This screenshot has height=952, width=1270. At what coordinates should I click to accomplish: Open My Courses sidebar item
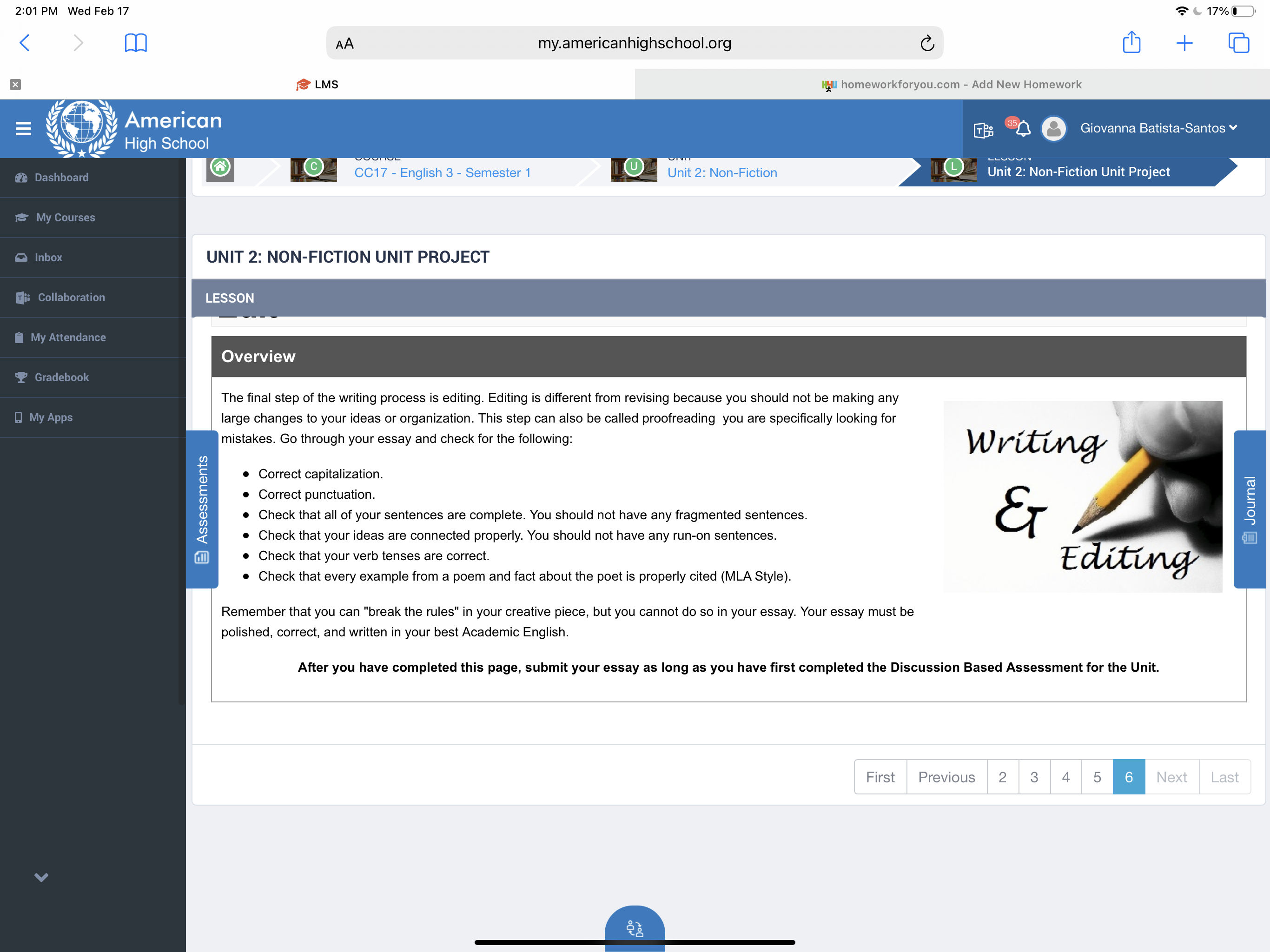coord(65,218)
